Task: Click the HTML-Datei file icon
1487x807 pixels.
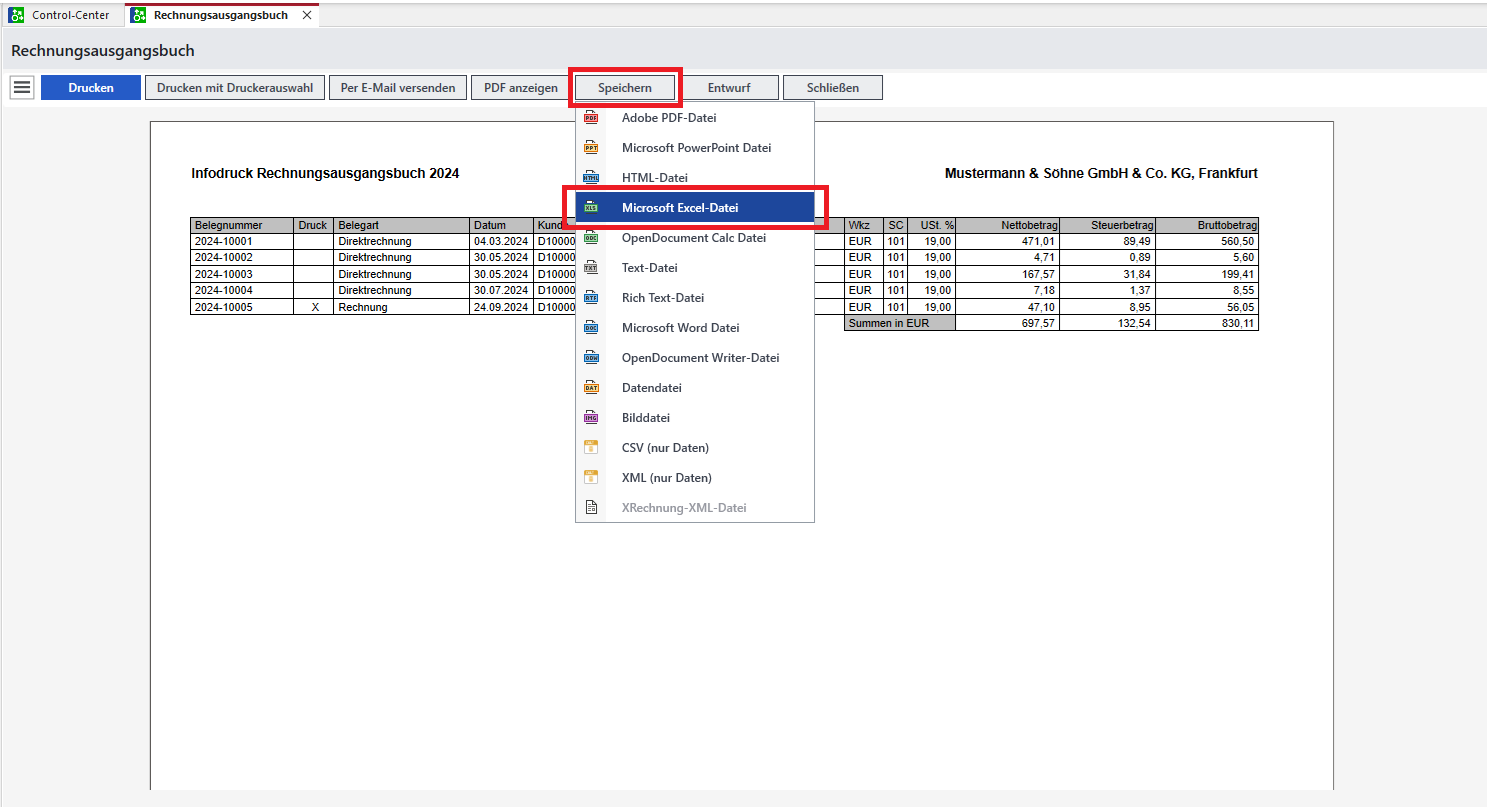Action: click(591, 178)
